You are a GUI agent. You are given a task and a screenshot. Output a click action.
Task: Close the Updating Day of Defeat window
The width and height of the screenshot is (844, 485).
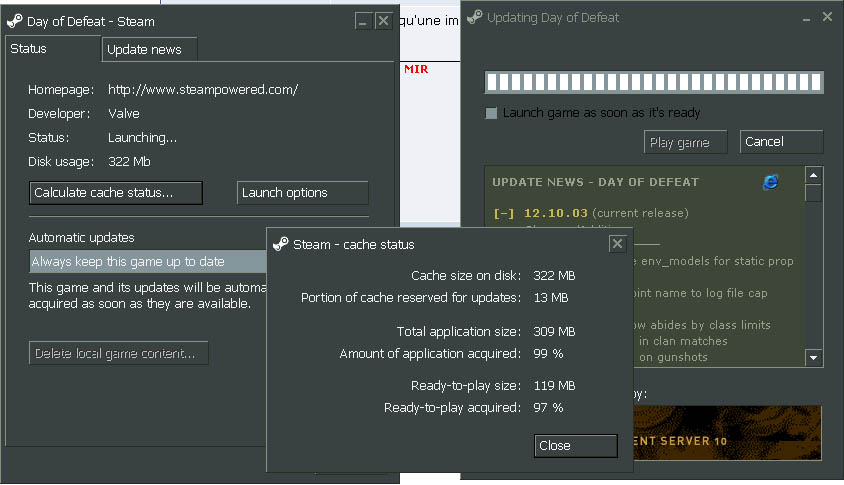(x=827, y=17)
